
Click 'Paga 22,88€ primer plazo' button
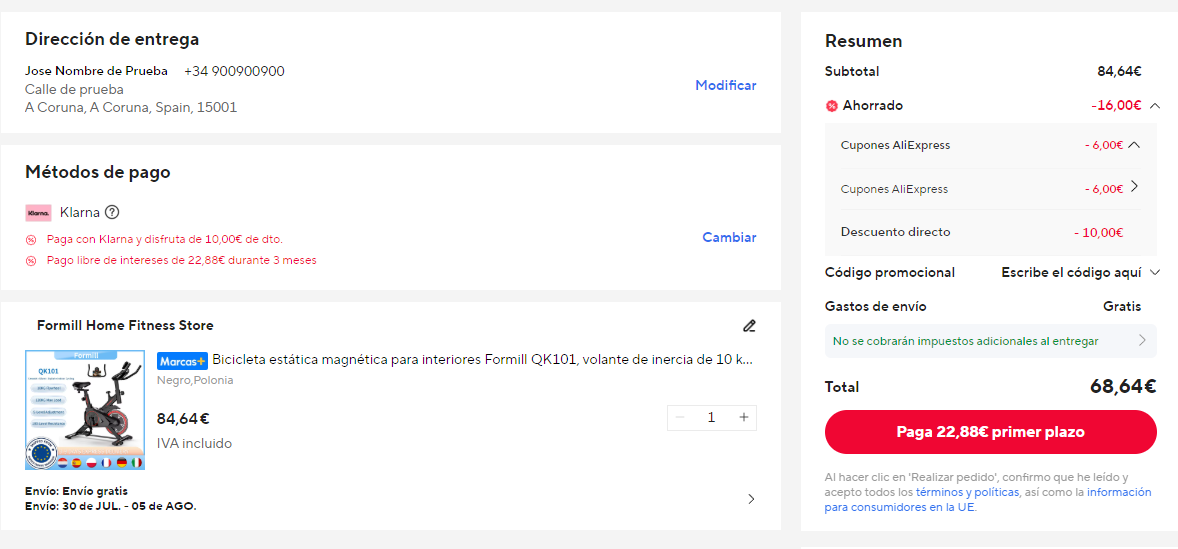click(990, 432)
